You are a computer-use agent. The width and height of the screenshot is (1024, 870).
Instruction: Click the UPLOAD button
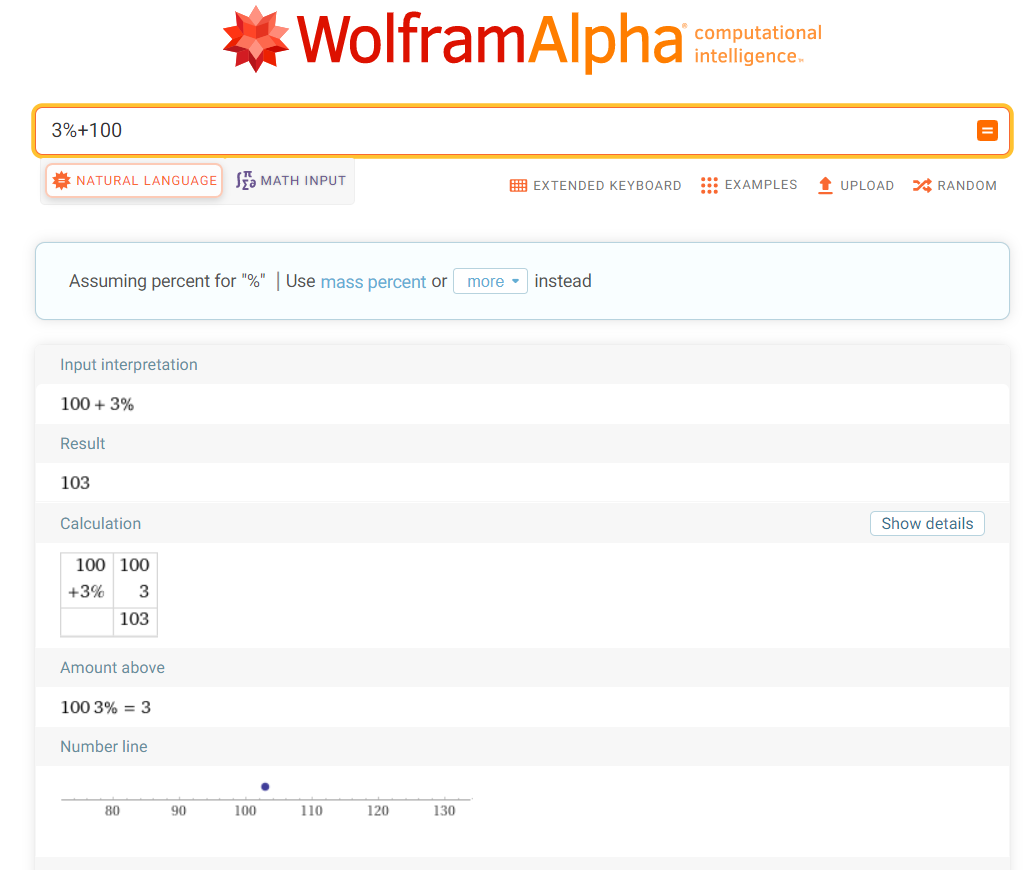click(x=855, y=185)
